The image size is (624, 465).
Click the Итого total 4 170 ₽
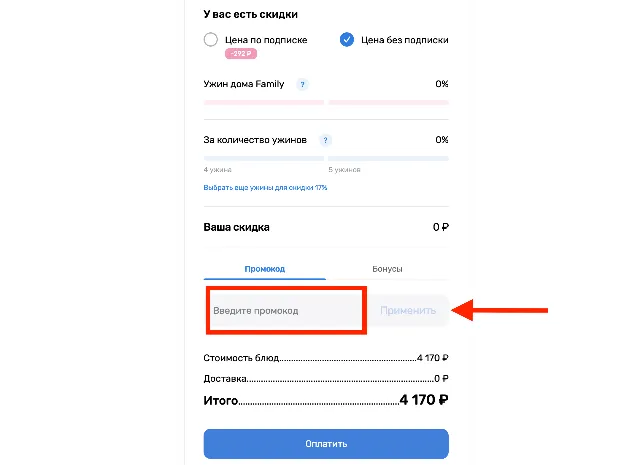point(424,400)
